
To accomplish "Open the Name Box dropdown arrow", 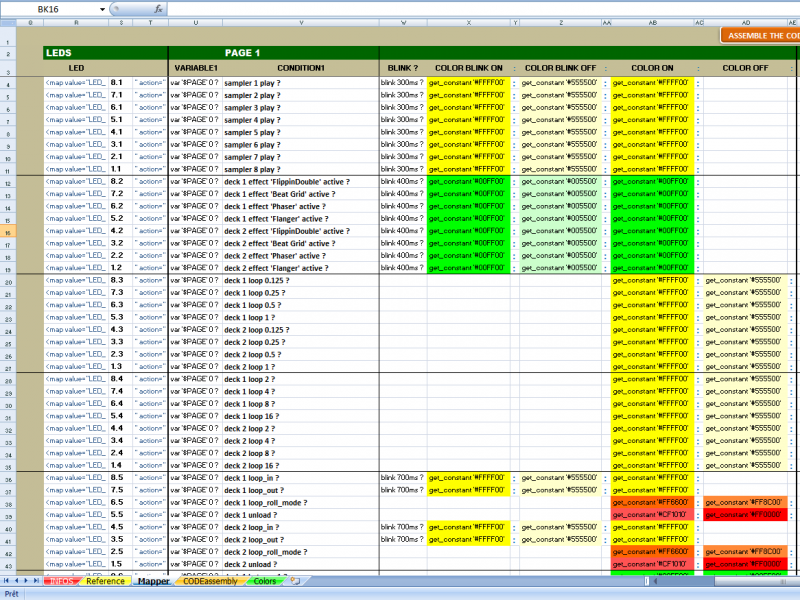I will coord(103,8).
